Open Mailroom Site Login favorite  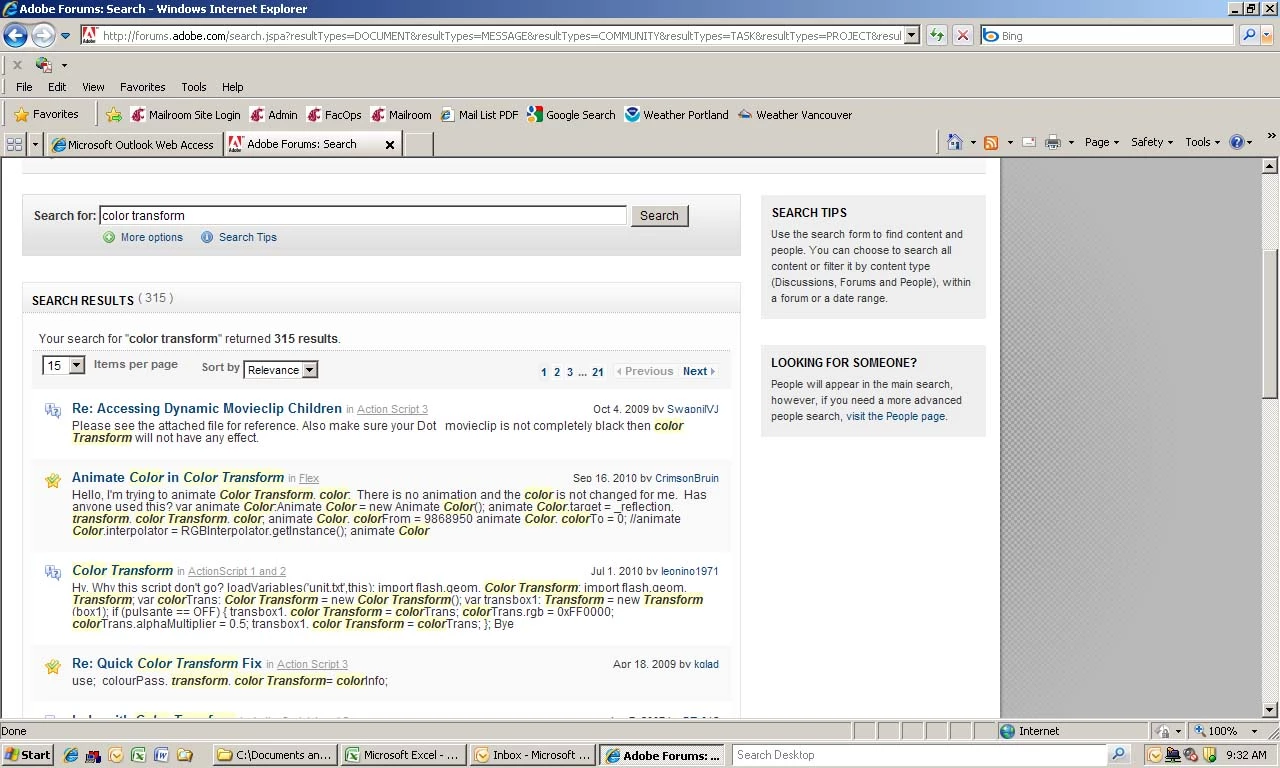tap(186, 115)
